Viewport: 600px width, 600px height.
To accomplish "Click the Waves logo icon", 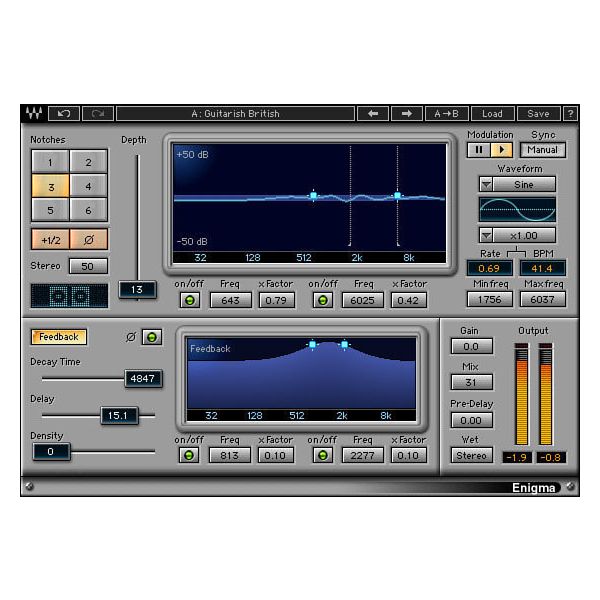I will click(x=34, y=114).
